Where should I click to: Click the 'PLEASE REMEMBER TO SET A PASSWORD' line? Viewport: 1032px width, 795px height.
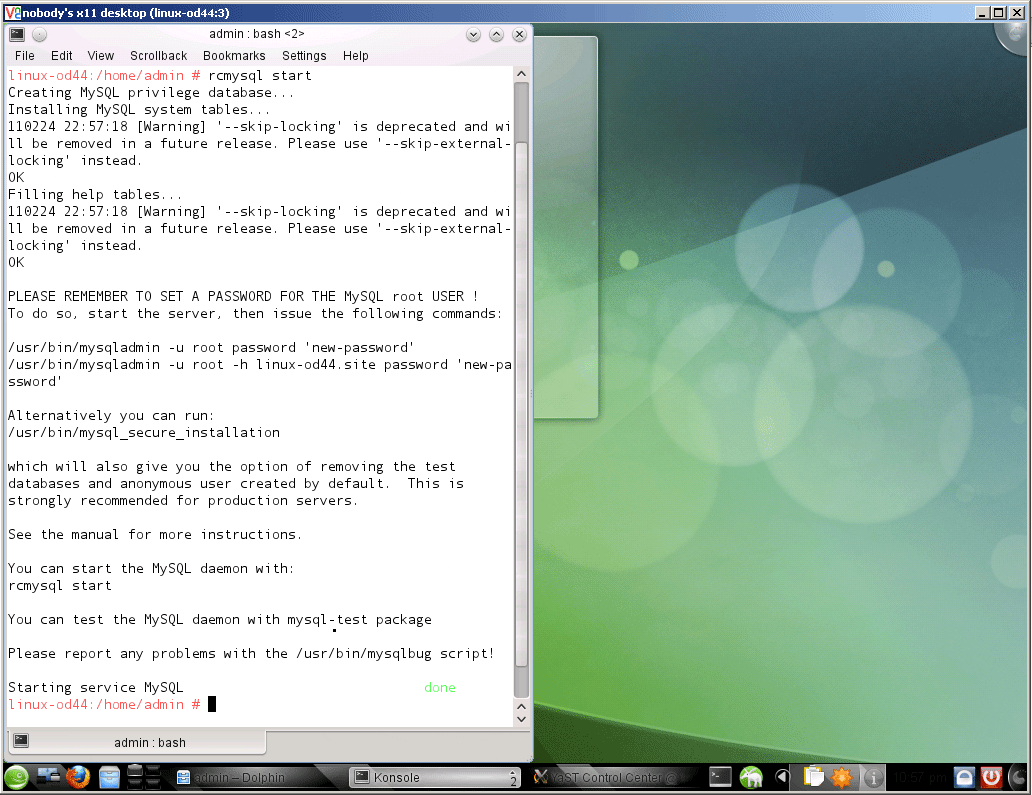(243, 297)
